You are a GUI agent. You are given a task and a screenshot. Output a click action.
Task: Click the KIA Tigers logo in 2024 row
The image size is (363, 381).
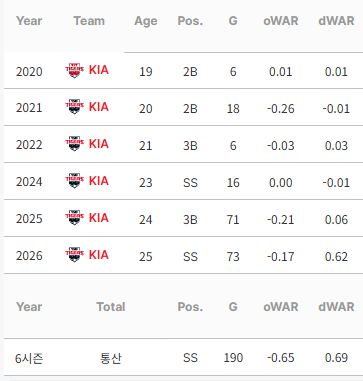click(x=74, y=181)
